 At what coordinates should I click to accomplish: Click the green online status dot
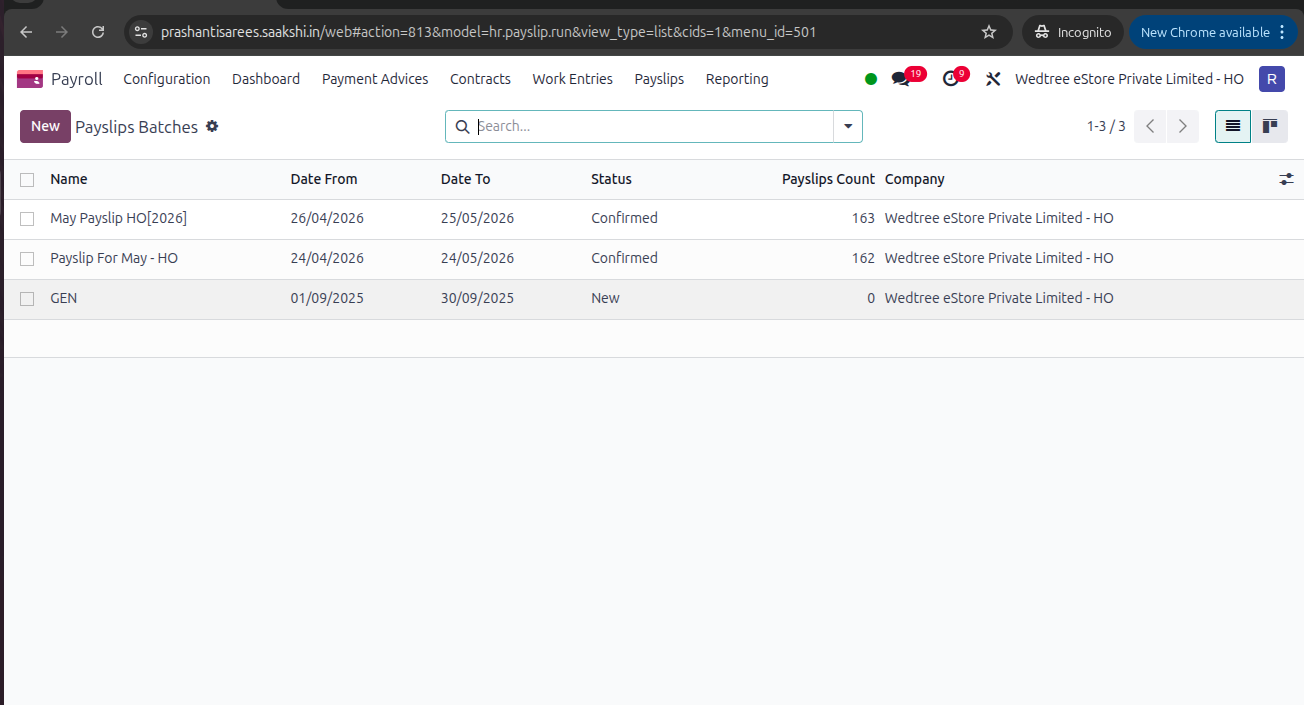tap(871, 79)
